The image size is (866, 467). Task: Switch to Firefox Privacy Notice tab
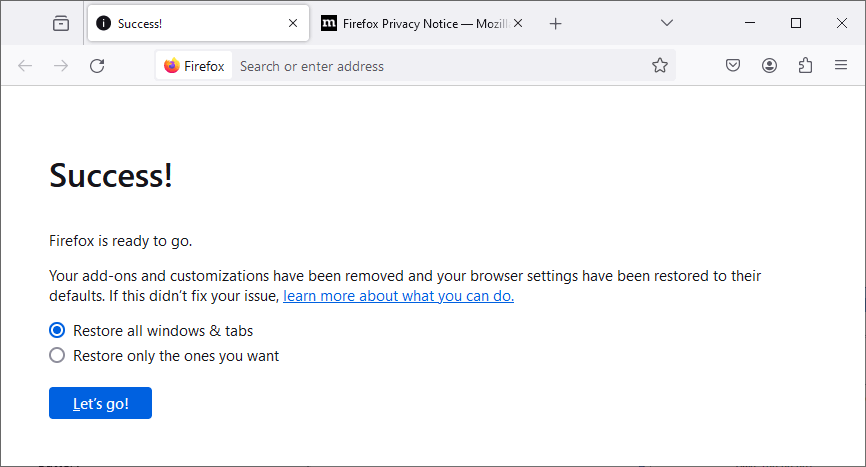click(423, 23)
